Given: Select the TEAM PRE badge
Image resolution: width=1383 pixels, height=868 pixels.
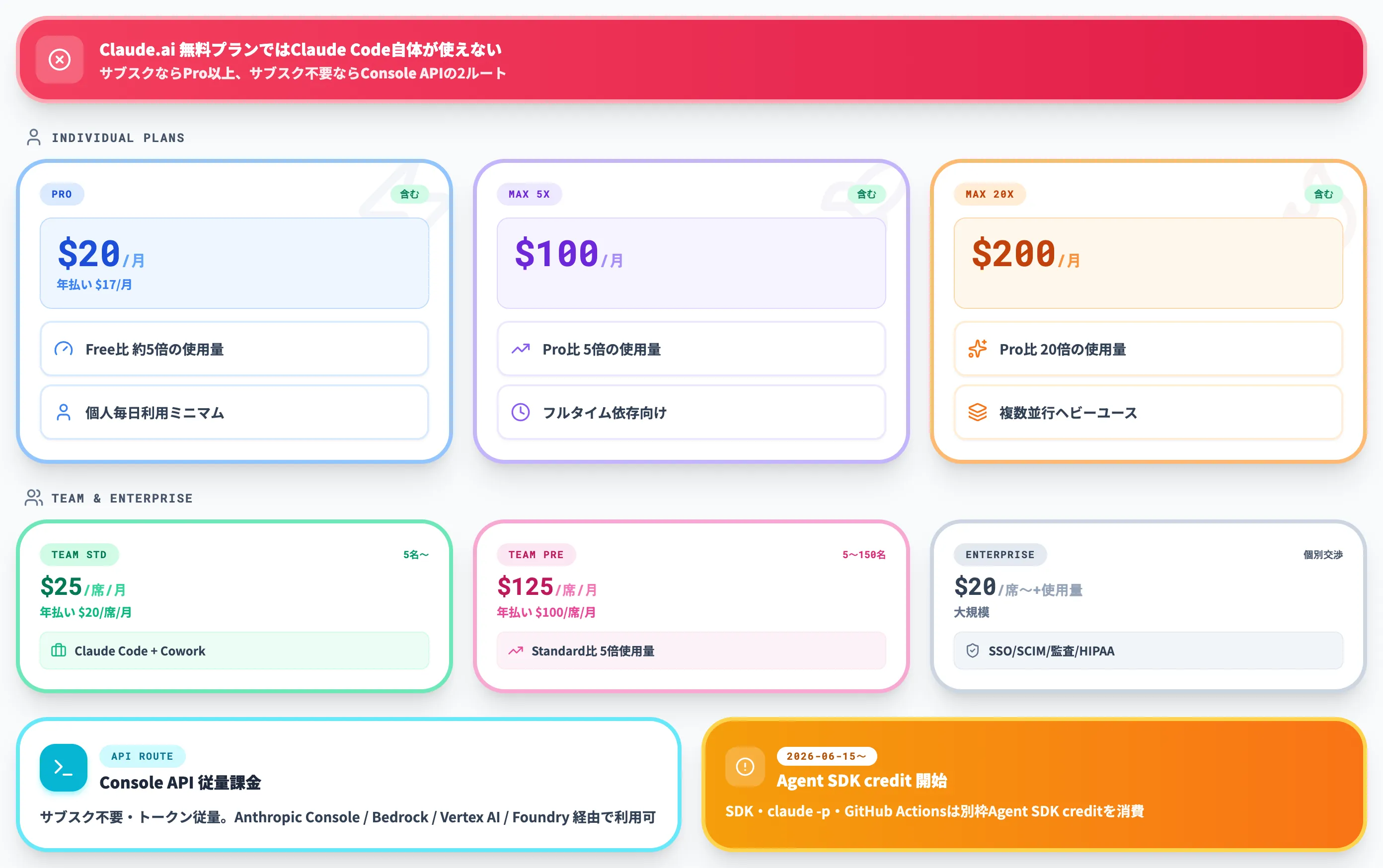Looking at the screenshot, I should point(536,555).
